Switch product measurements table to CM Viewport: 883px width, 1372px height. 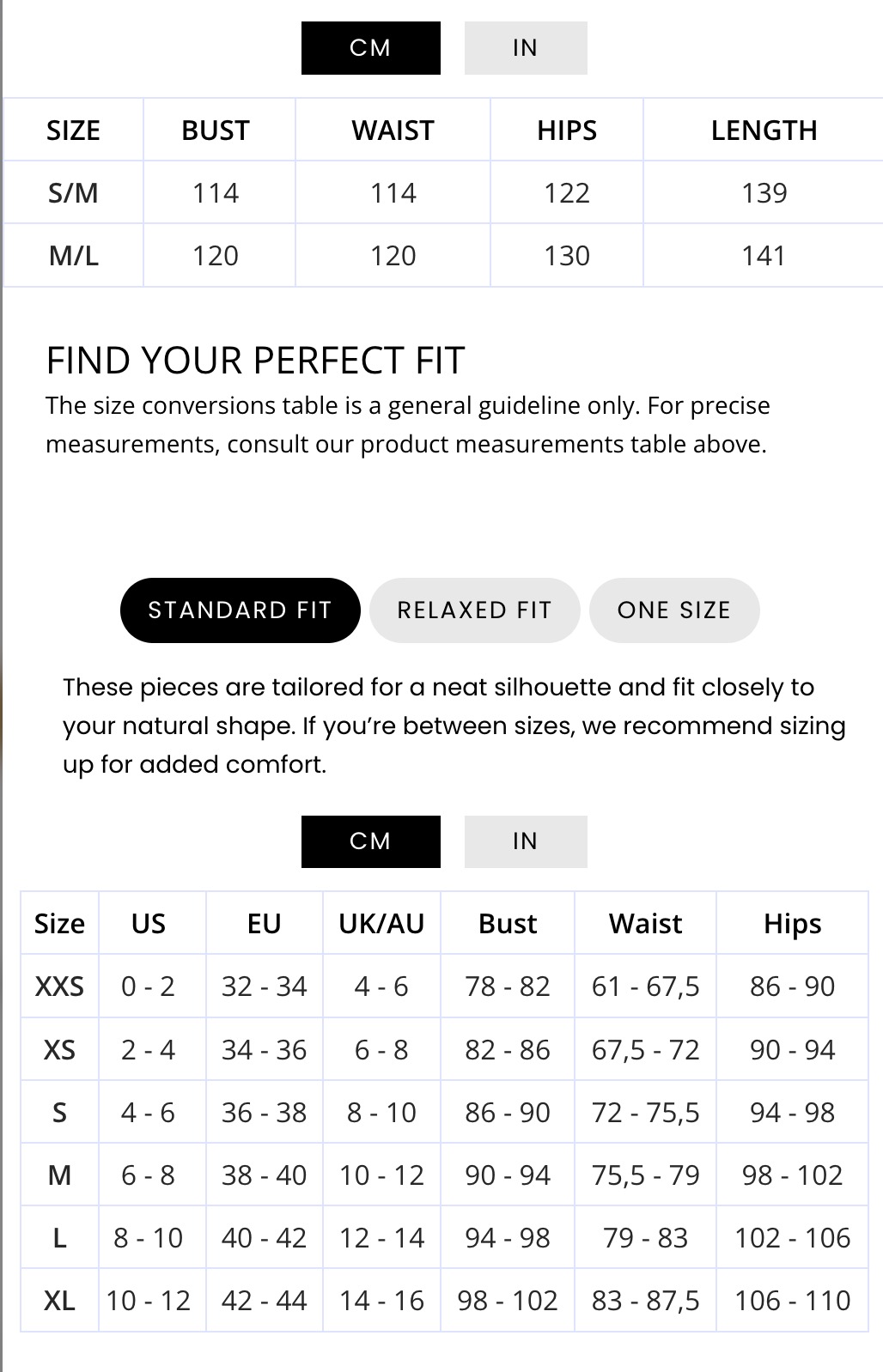[370, 48]
